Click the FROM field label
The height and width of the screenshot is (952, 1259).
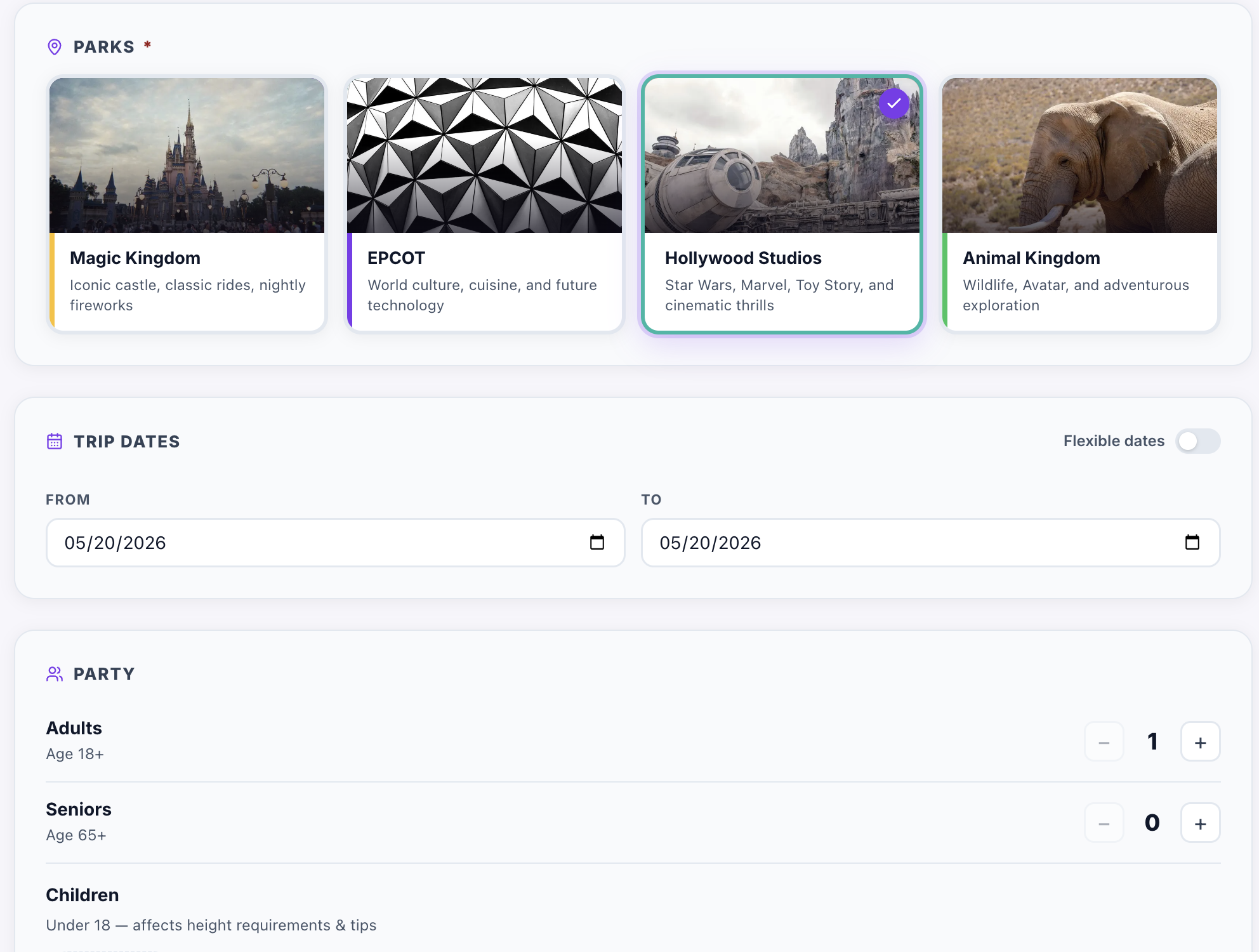point(68,499)
